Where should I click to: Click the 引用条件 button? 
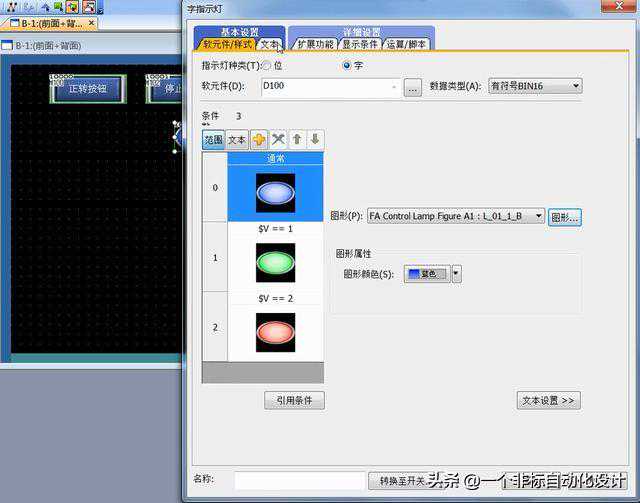(x=294, y=400)
